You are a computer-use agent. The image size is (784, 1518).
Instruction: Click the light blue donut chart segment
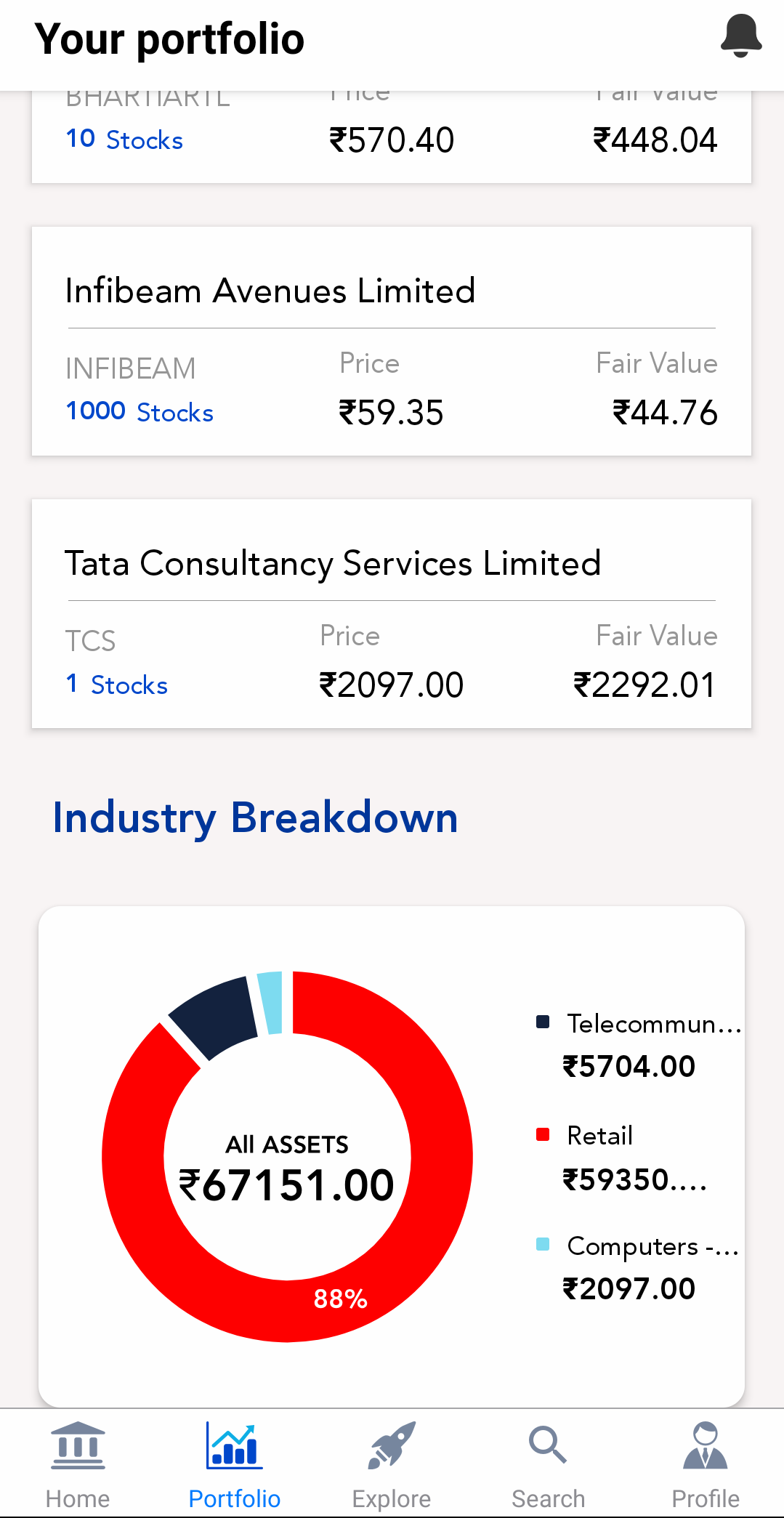(x=270, y=1001)
